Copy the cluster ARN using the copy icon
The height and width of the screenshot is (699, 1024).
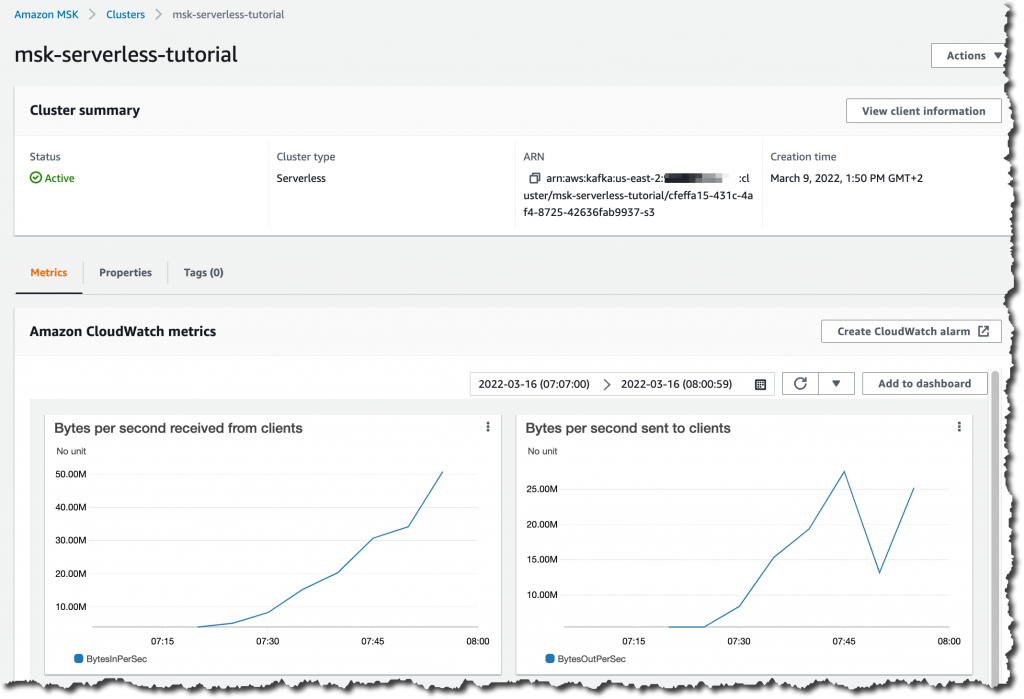pyautogui.click(x=535, y=178)
